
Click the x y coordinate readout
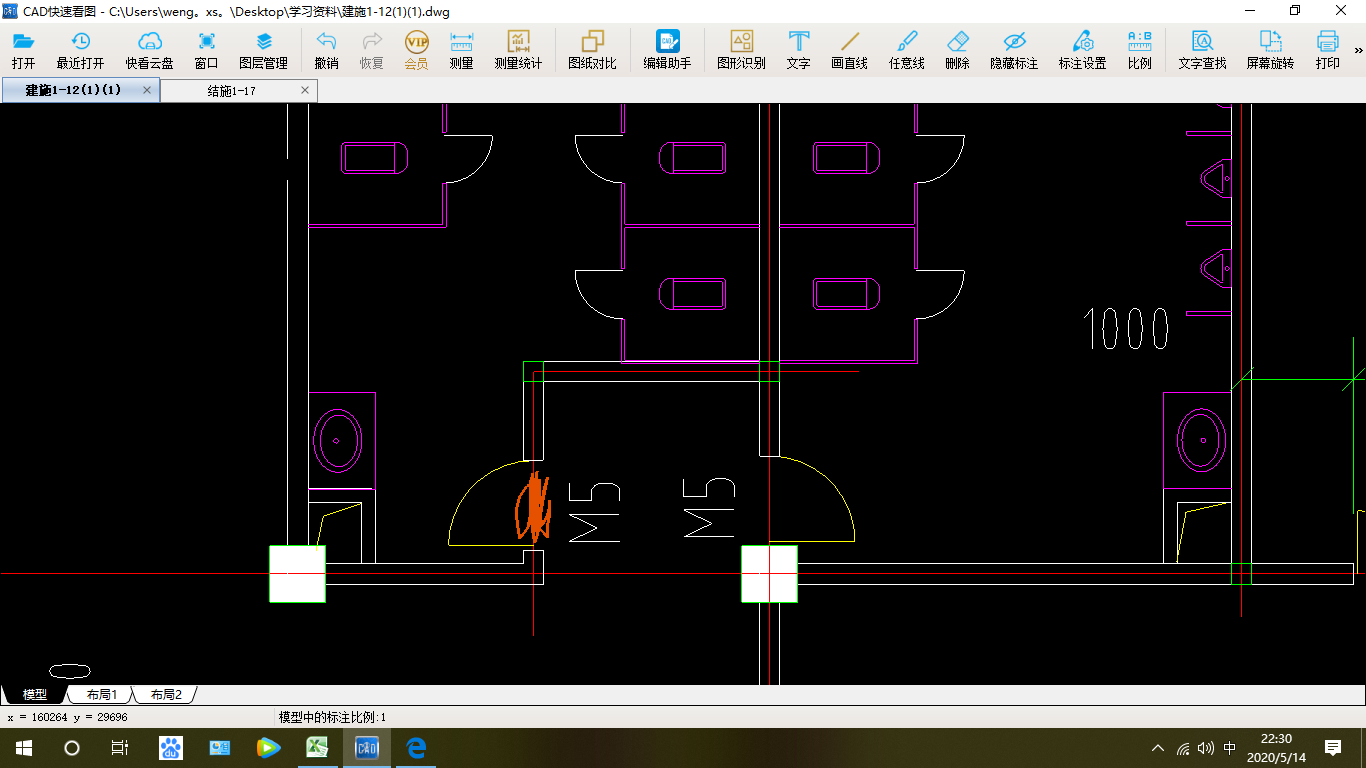(x=67, y=717)
